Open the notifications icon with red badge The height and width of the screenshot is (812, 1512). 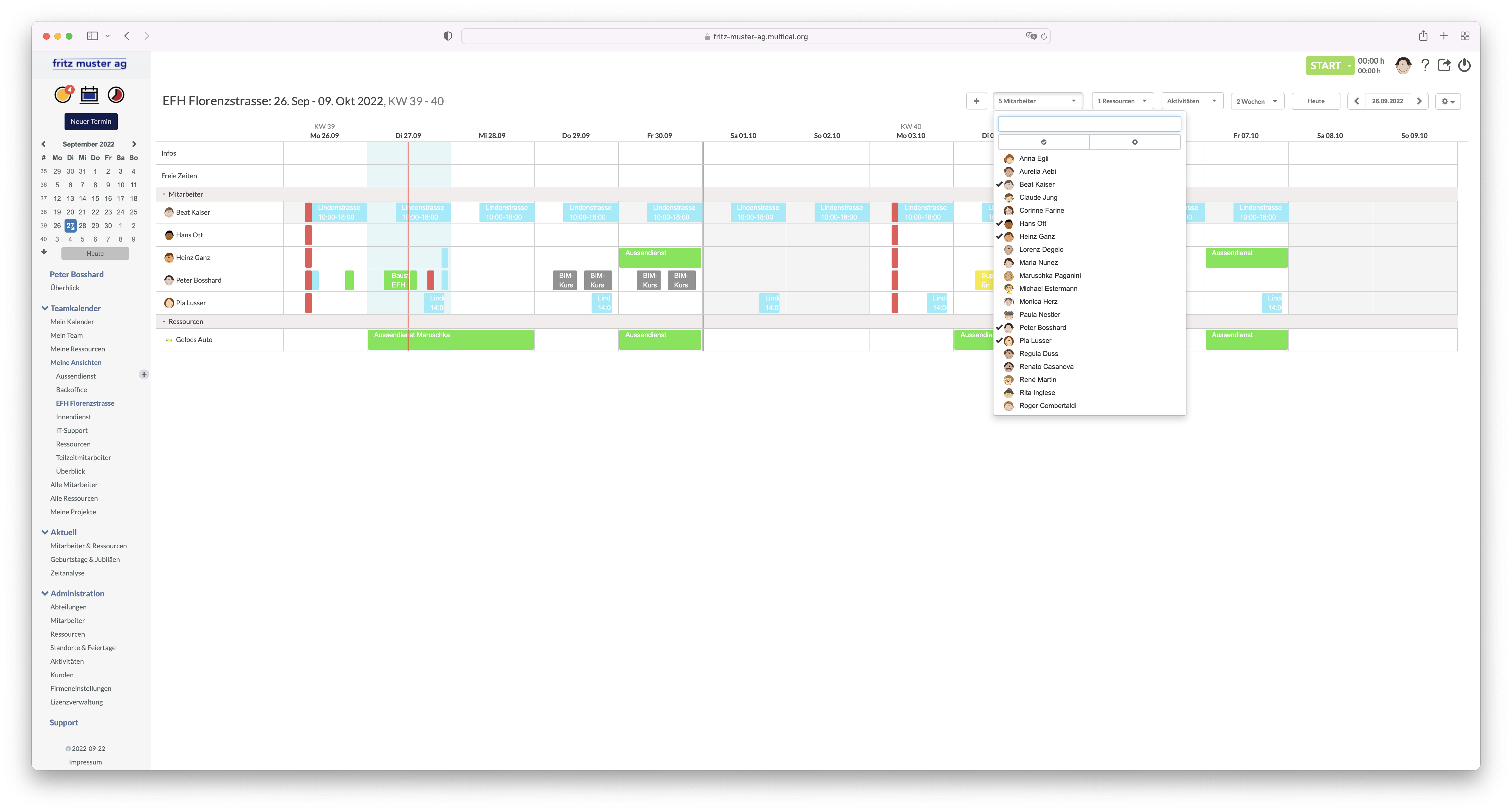click(x=63, y=94)
